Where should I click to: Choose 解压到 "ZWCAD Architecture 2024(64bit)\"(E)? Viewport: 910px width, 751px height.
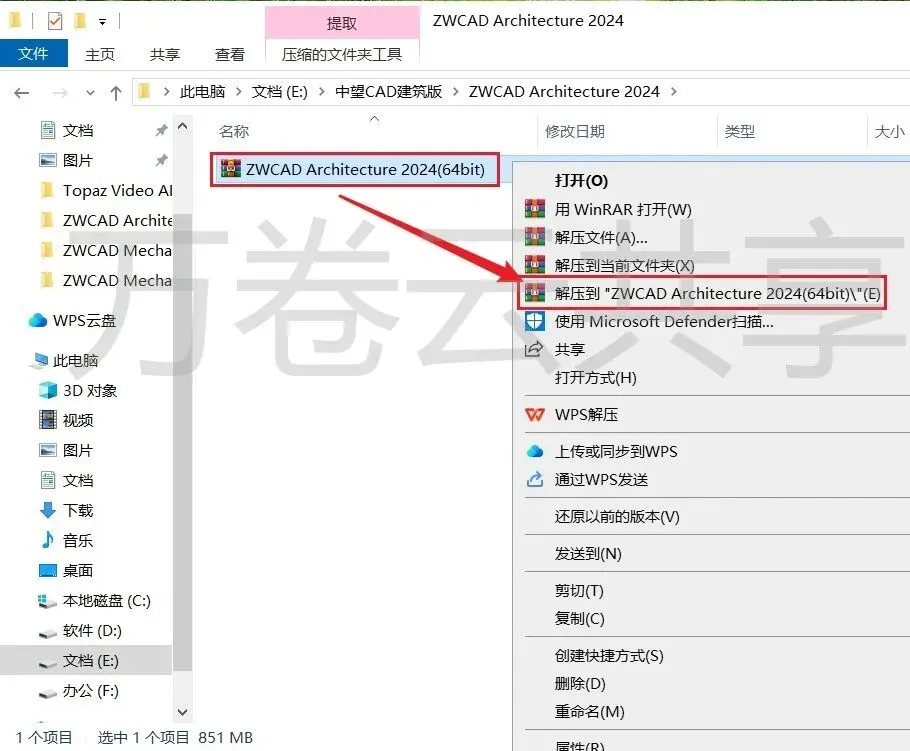point(717,294)
